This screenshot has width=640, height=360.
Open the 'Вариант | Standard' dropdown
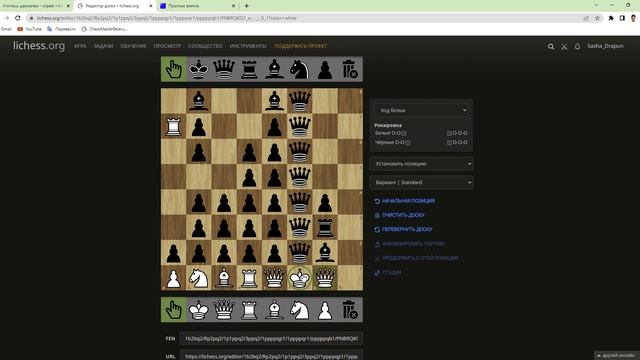(421, 182)
